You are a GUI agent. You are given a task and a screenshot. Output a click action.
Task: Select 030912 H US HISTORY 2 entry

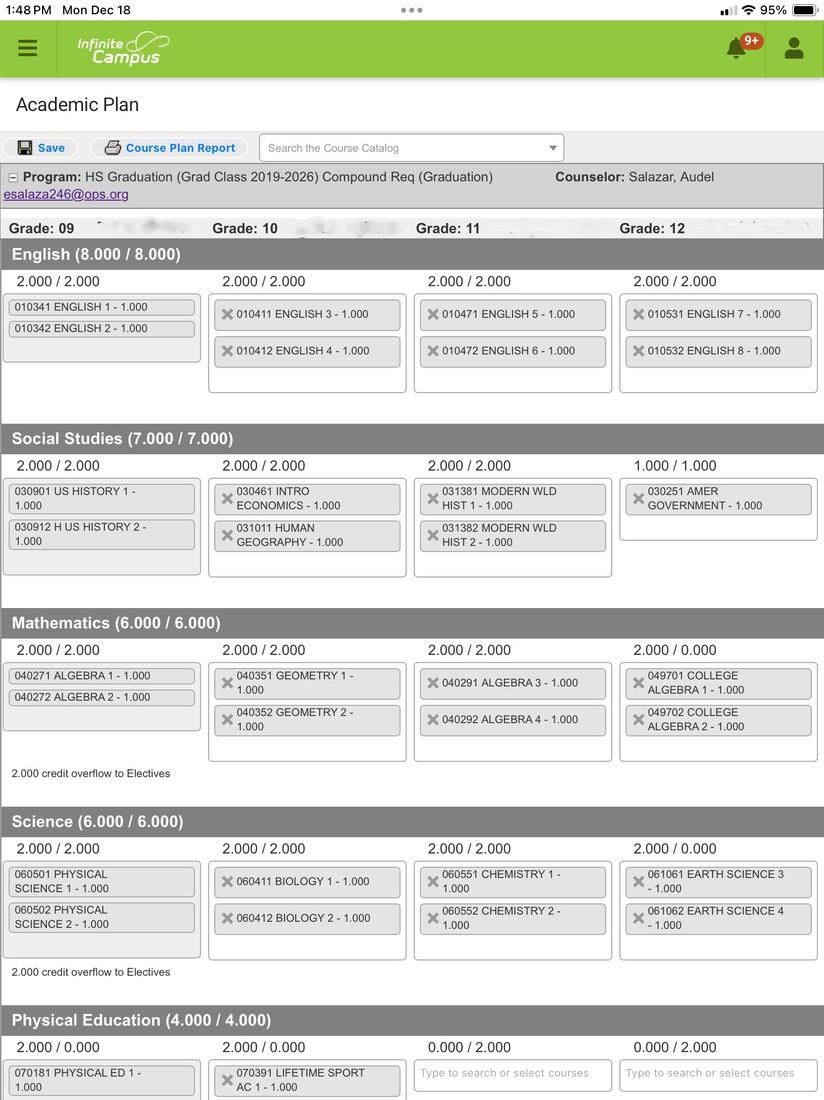[x=102, y=535]
